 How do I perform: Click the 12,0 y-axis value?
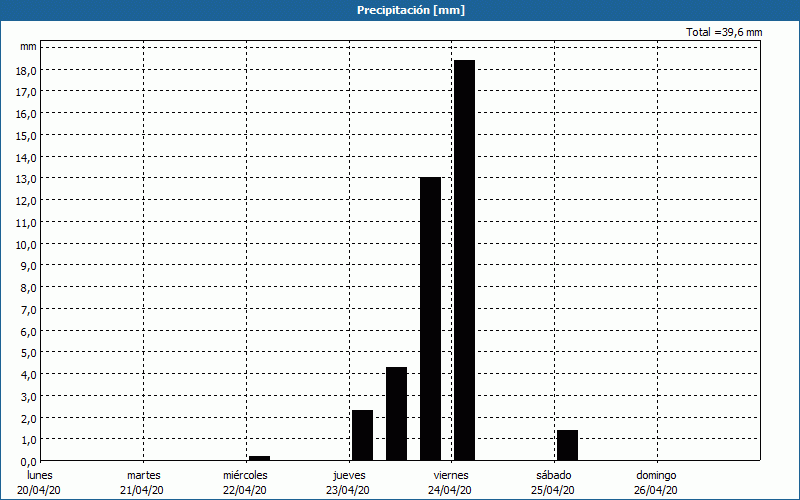(x=27, y=201)
